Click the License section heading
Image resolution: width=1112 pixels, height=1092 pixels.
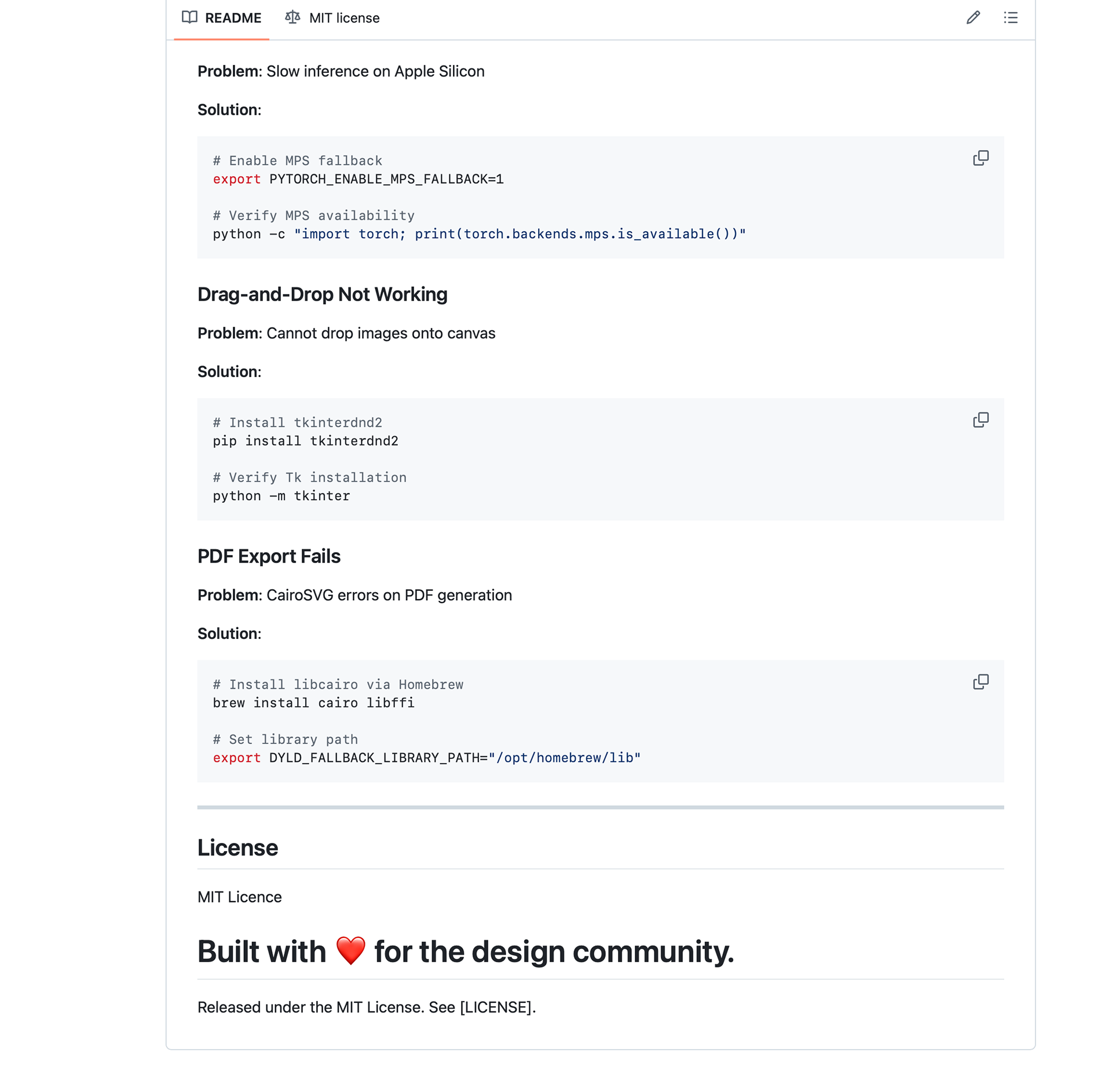coord(237,848)
